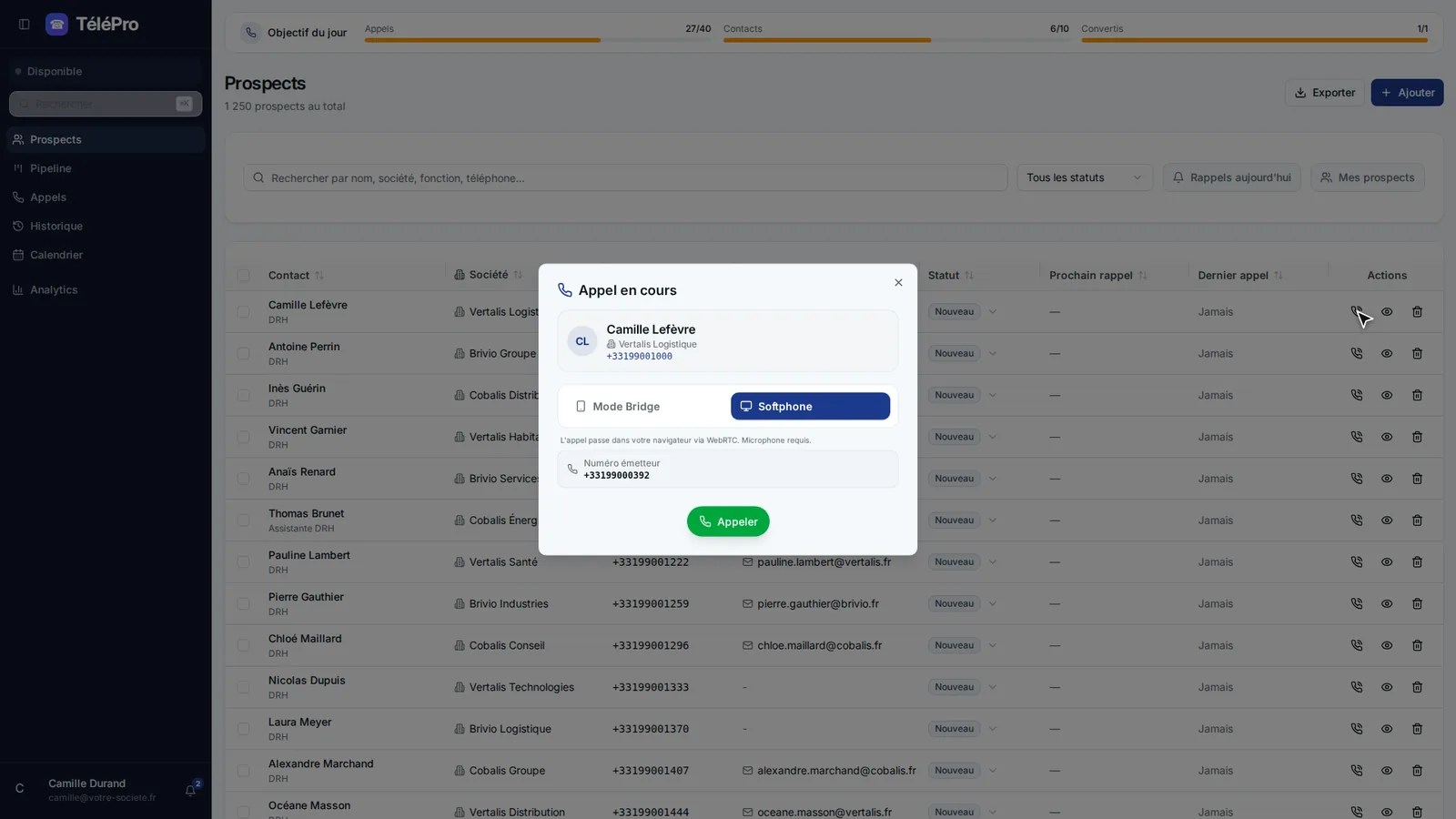Image resolution: width=1456 pixels, height=819 pixels.
Task: Click the Contacts progress bar
Action: point(896,40)
